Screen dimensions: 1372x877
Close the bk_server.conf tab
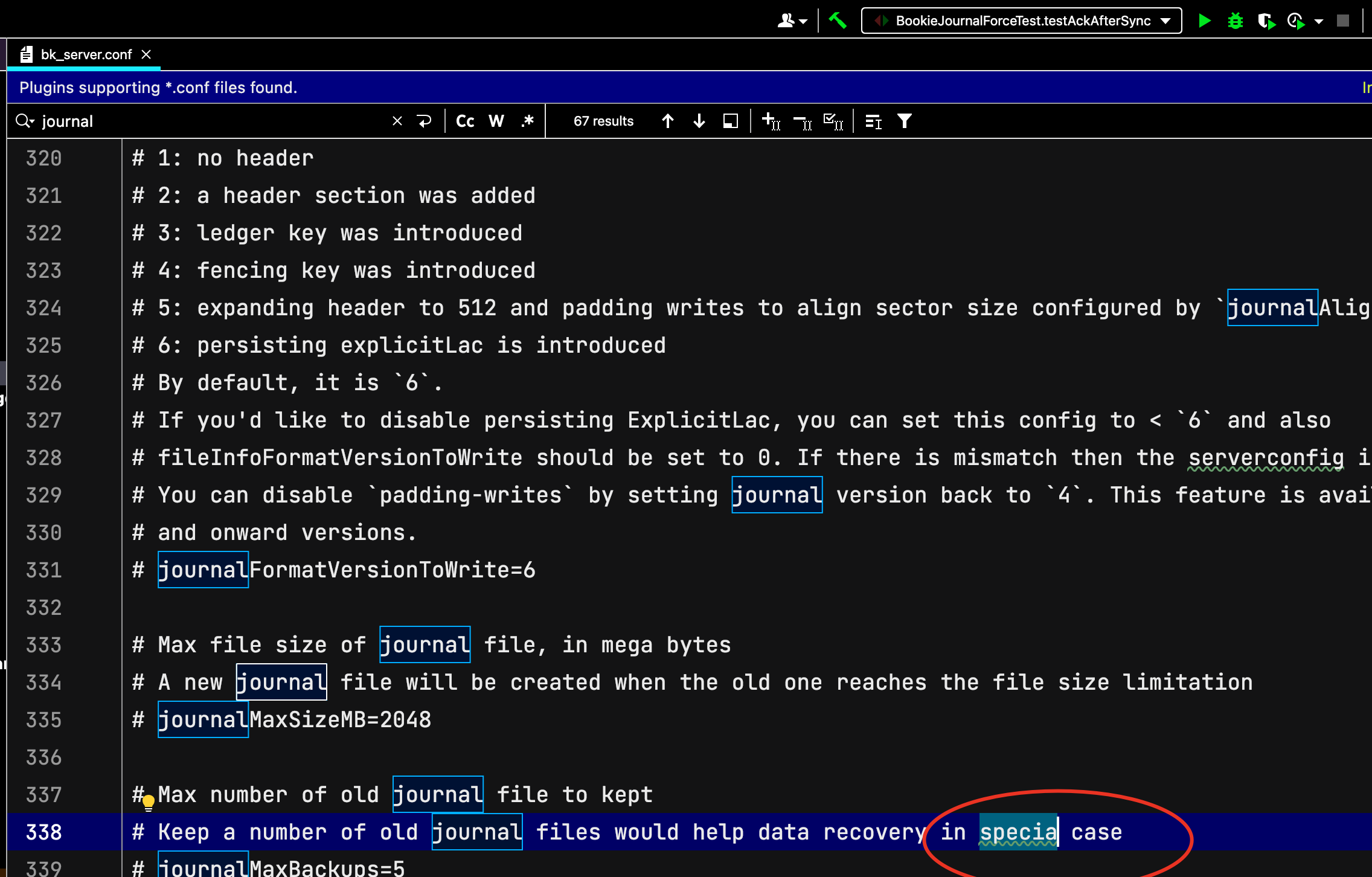146,54
